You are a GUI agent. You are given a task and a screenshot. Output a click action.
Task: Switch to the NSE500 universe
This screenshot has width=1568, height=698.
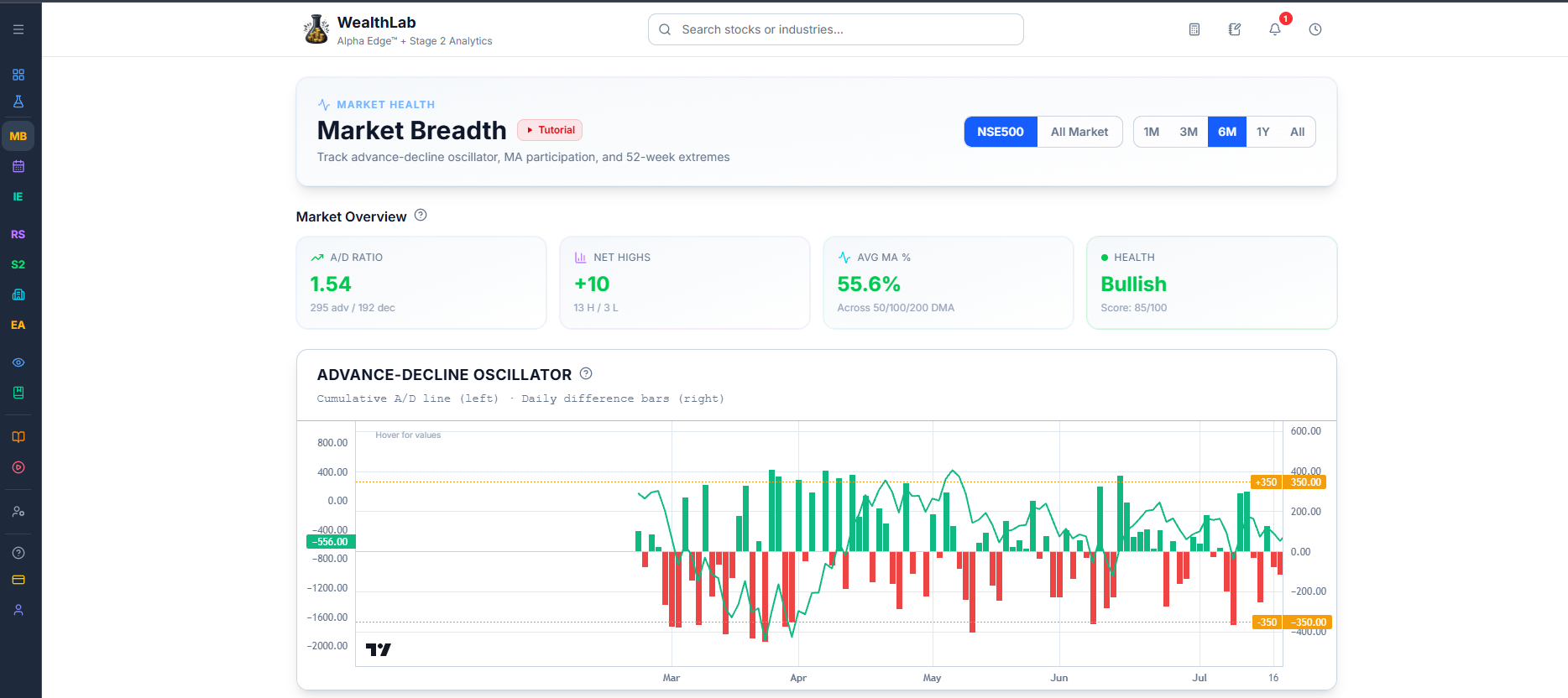click(1001, 132)
